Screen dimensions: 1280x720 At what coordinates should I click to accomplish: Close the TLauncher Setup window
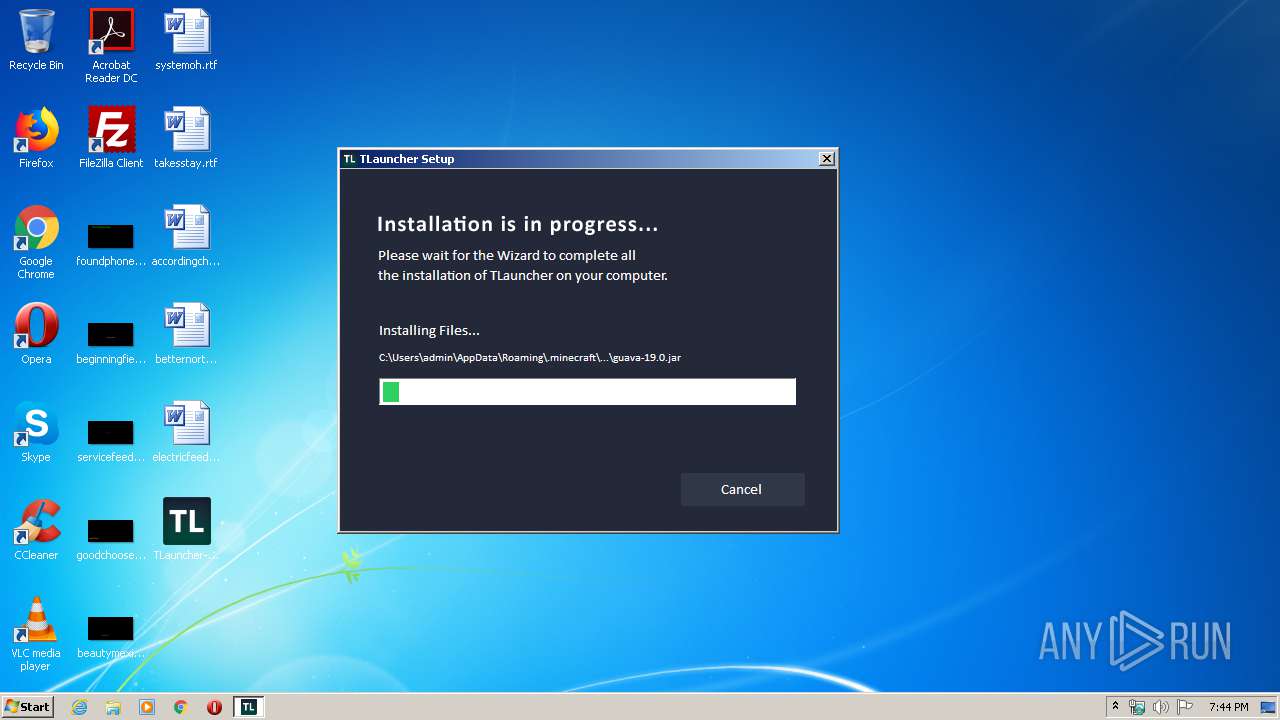(x=826, y=159)
